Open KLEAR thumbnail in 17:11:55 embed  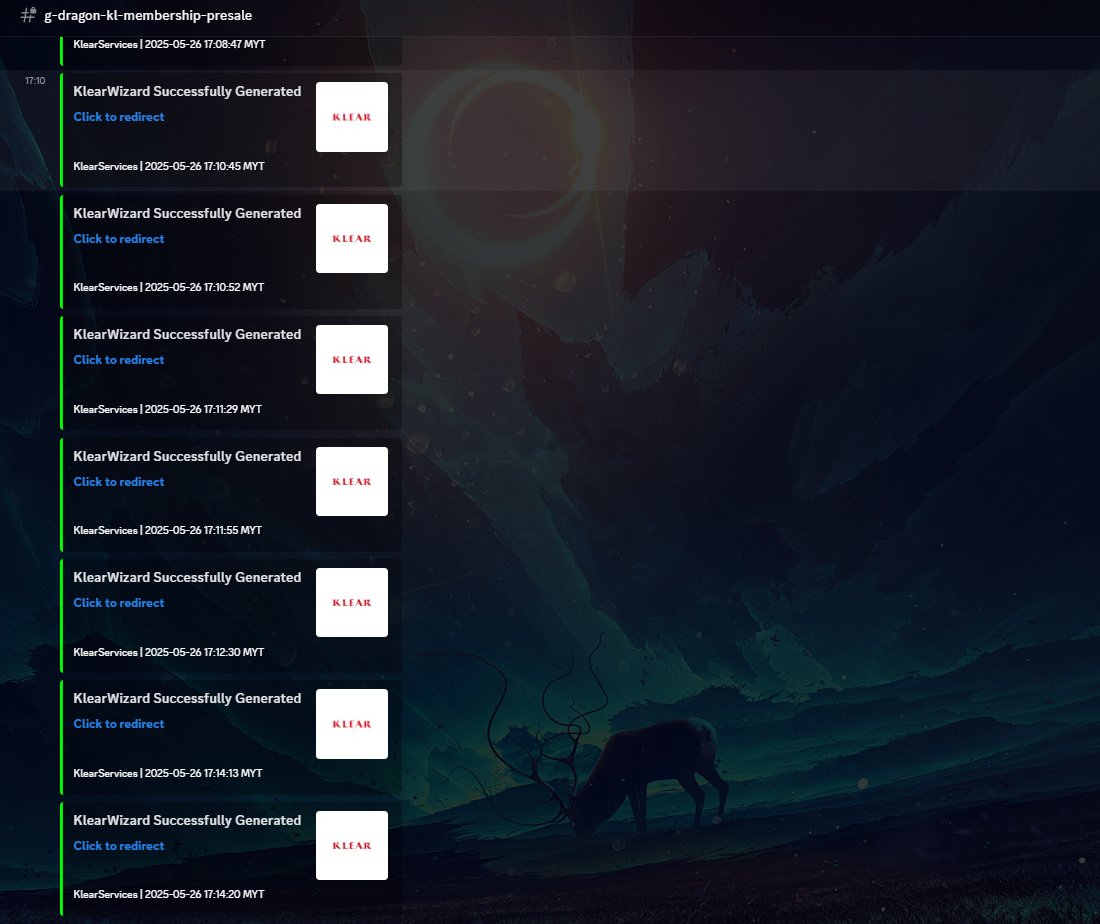click(351, 481)
